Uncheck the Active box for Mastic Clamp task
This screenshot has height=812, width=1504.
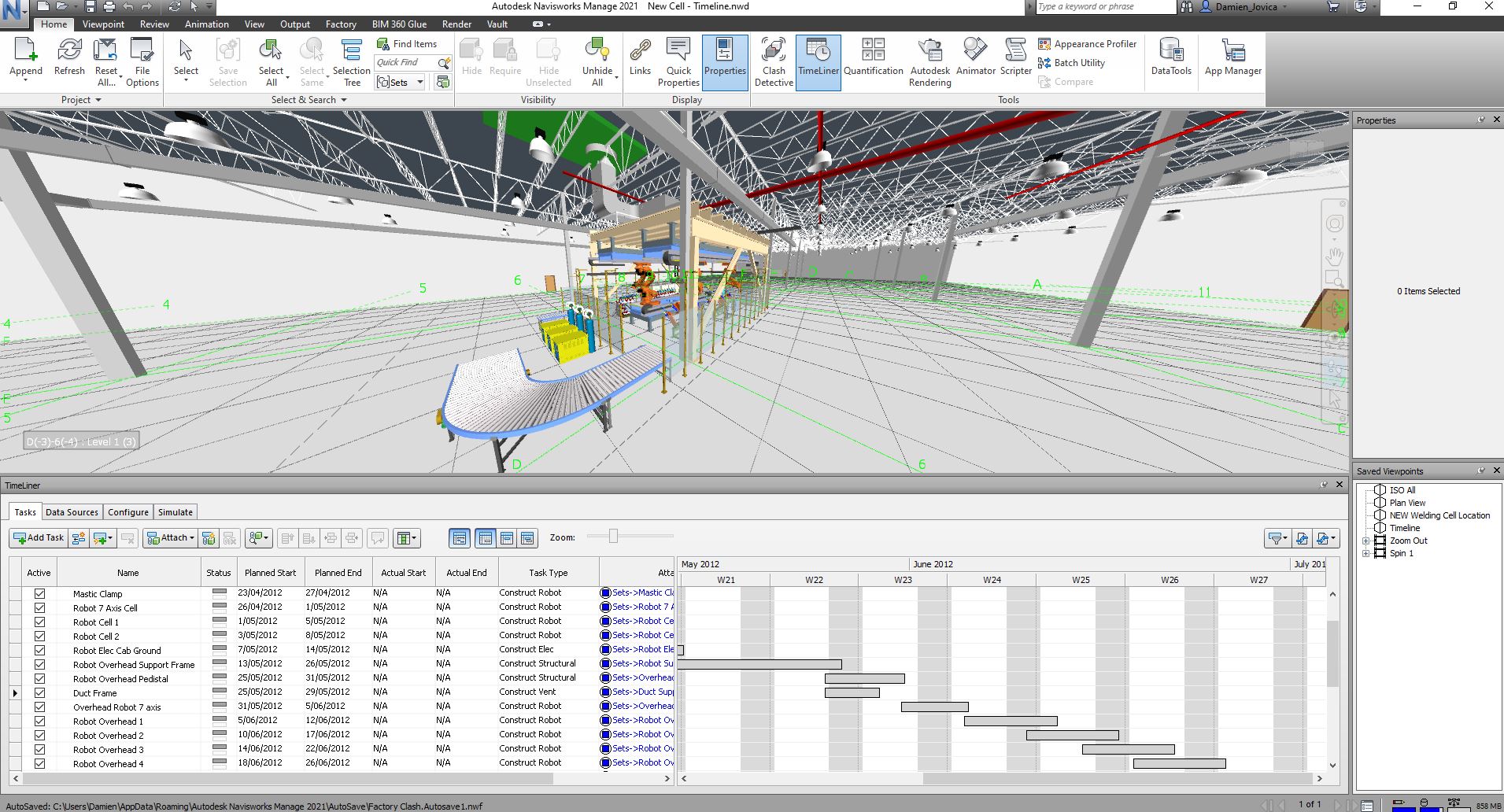point(39,593)
